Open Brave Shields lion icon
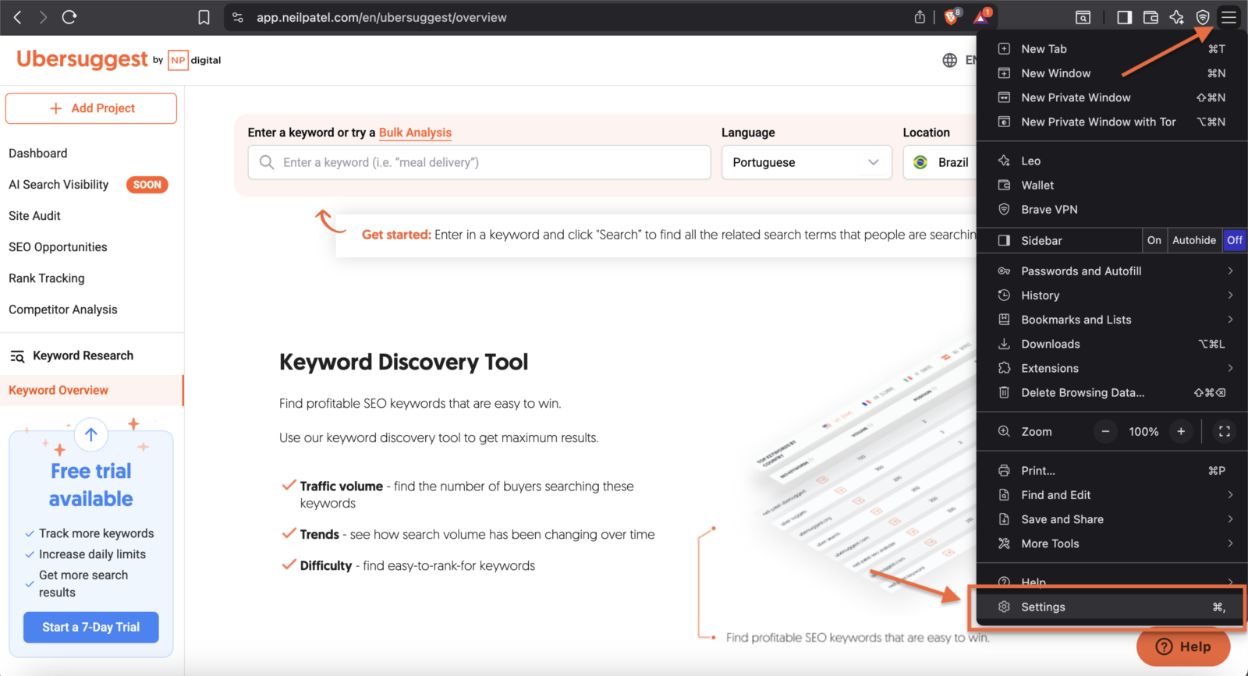Viewport: 1248px width, 676px height. tap(950, 16)
